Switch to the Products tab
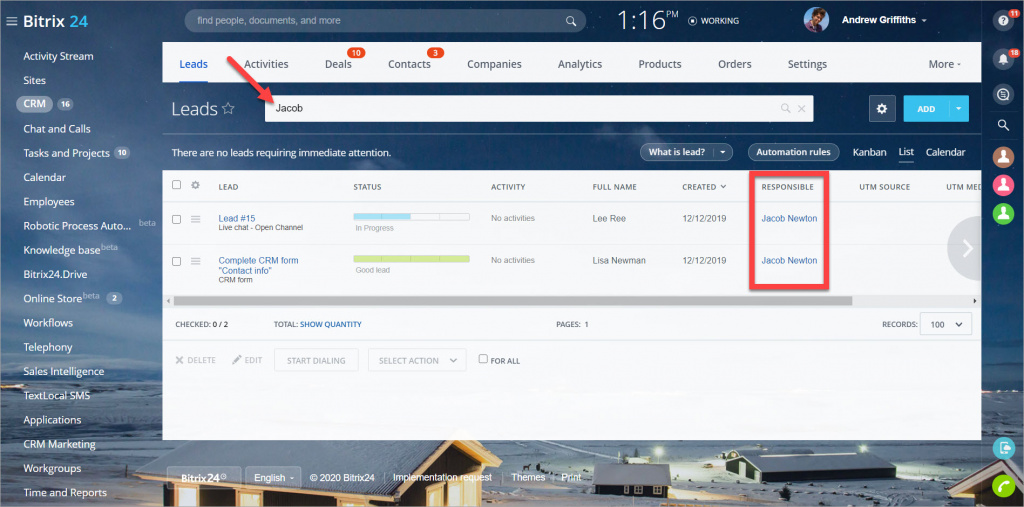 pos(660,64)
